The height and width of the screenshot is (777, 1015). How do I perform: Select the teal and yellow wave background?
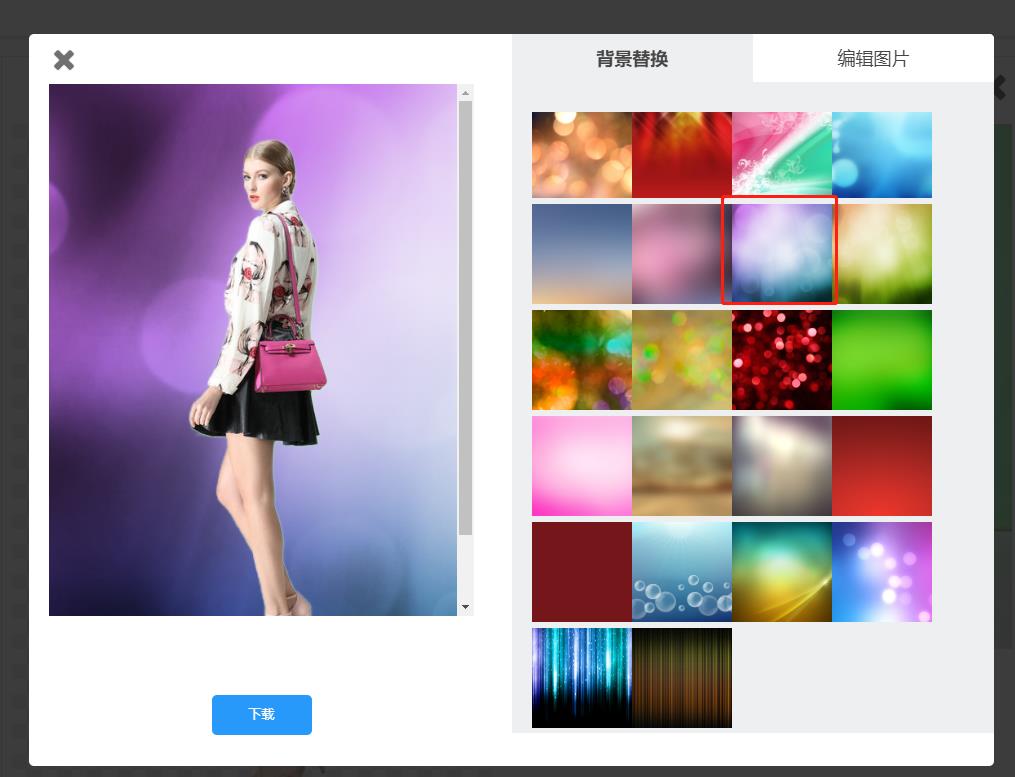pos(782,572)
